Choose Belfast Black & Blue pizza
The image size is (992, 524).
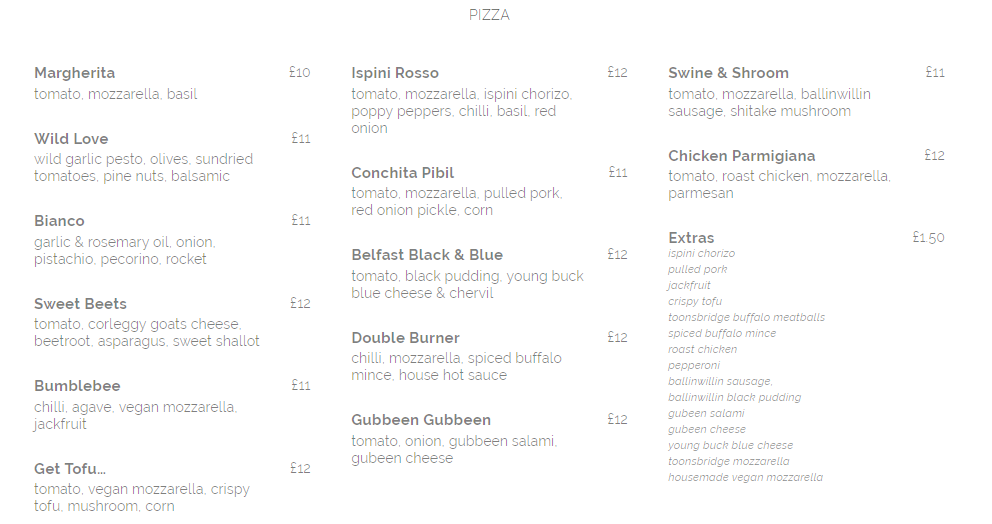(427, 255)
